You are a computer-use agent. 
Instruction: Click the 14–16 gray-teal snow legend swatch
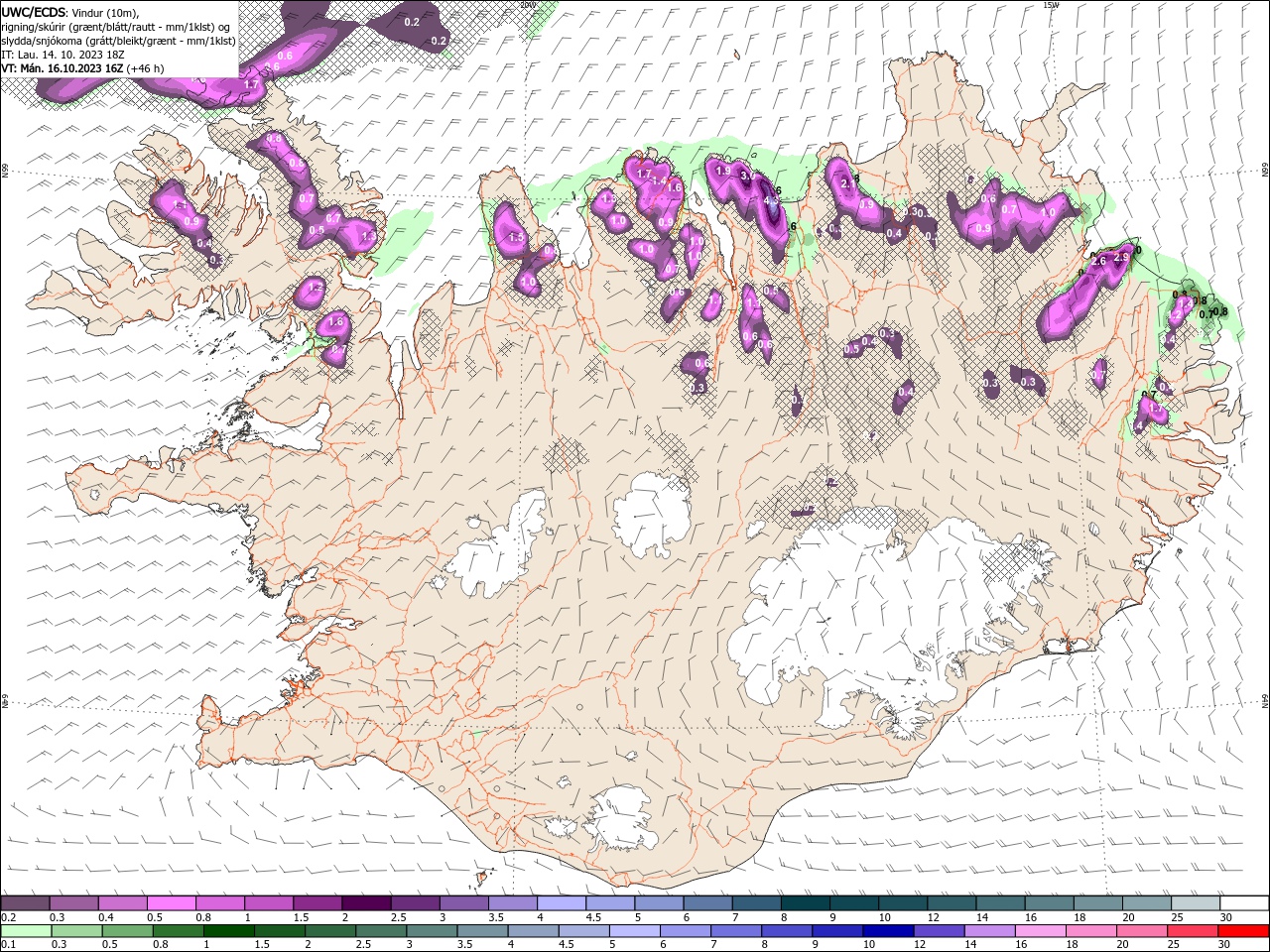tap(999, 903)
